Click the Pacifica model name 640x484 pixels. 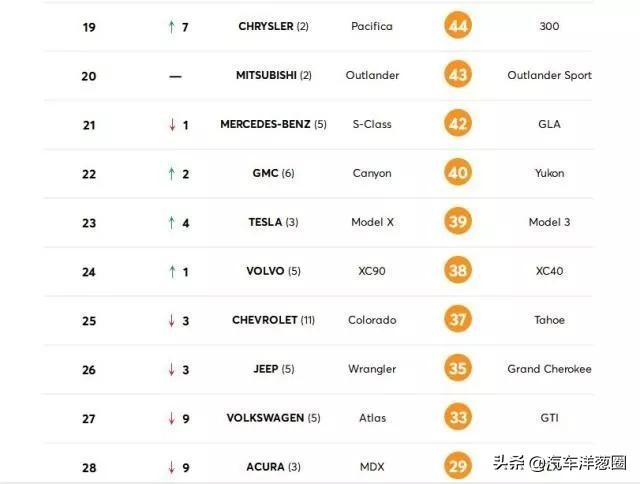click(x=372, y=26)
